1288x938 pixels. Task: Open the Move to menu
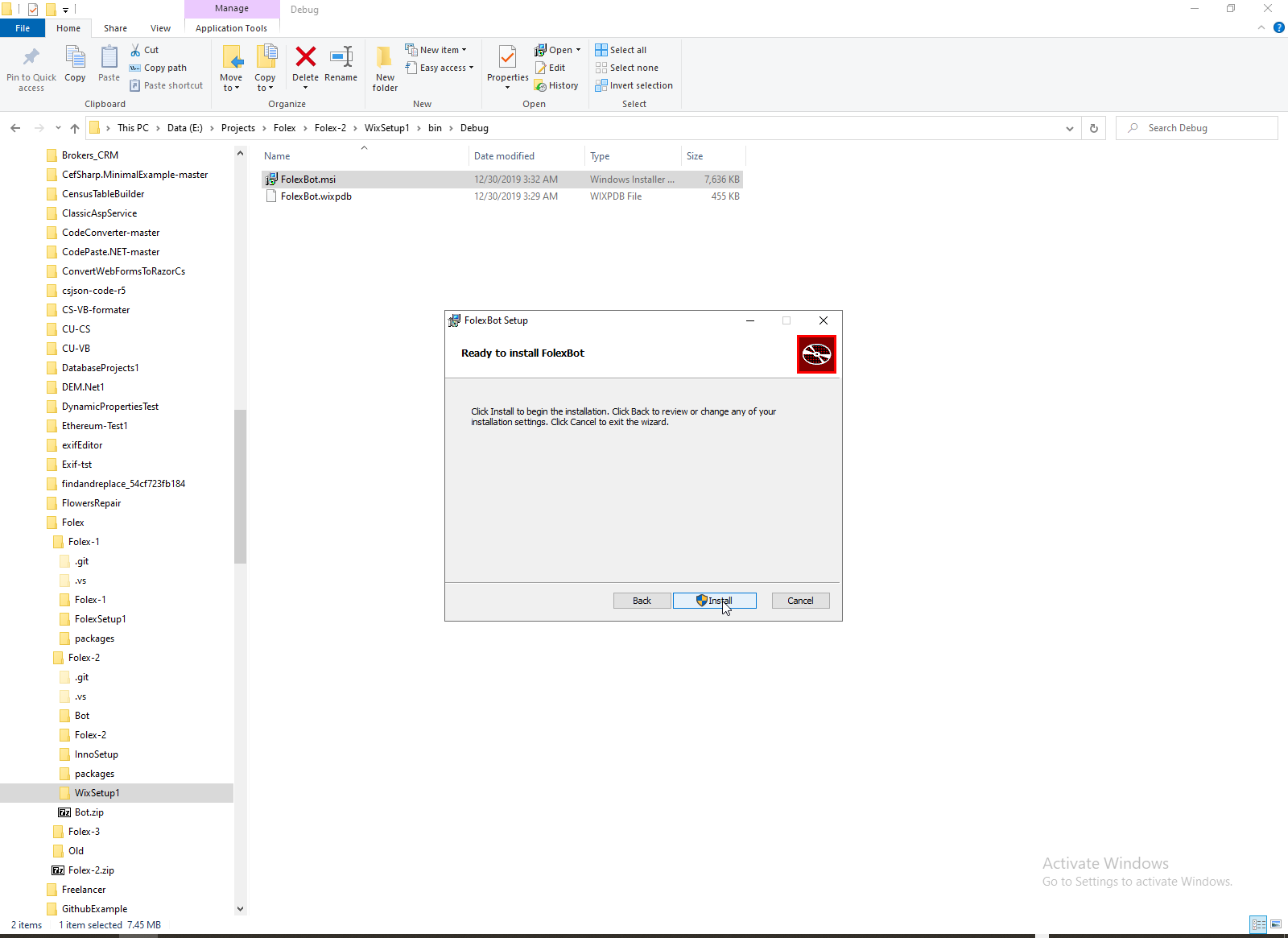(x=231, y=68)
